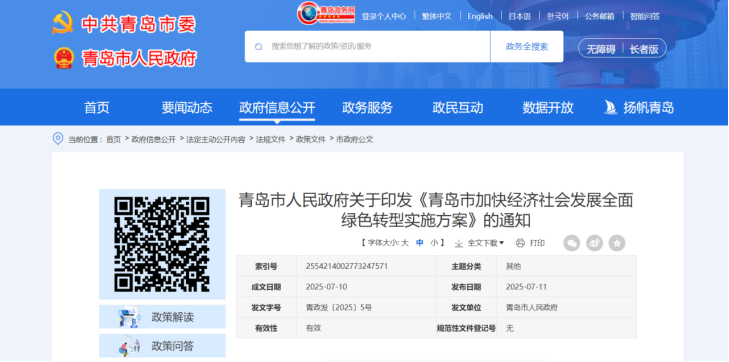Open the 首页 navigation tab

pos(97,108)
